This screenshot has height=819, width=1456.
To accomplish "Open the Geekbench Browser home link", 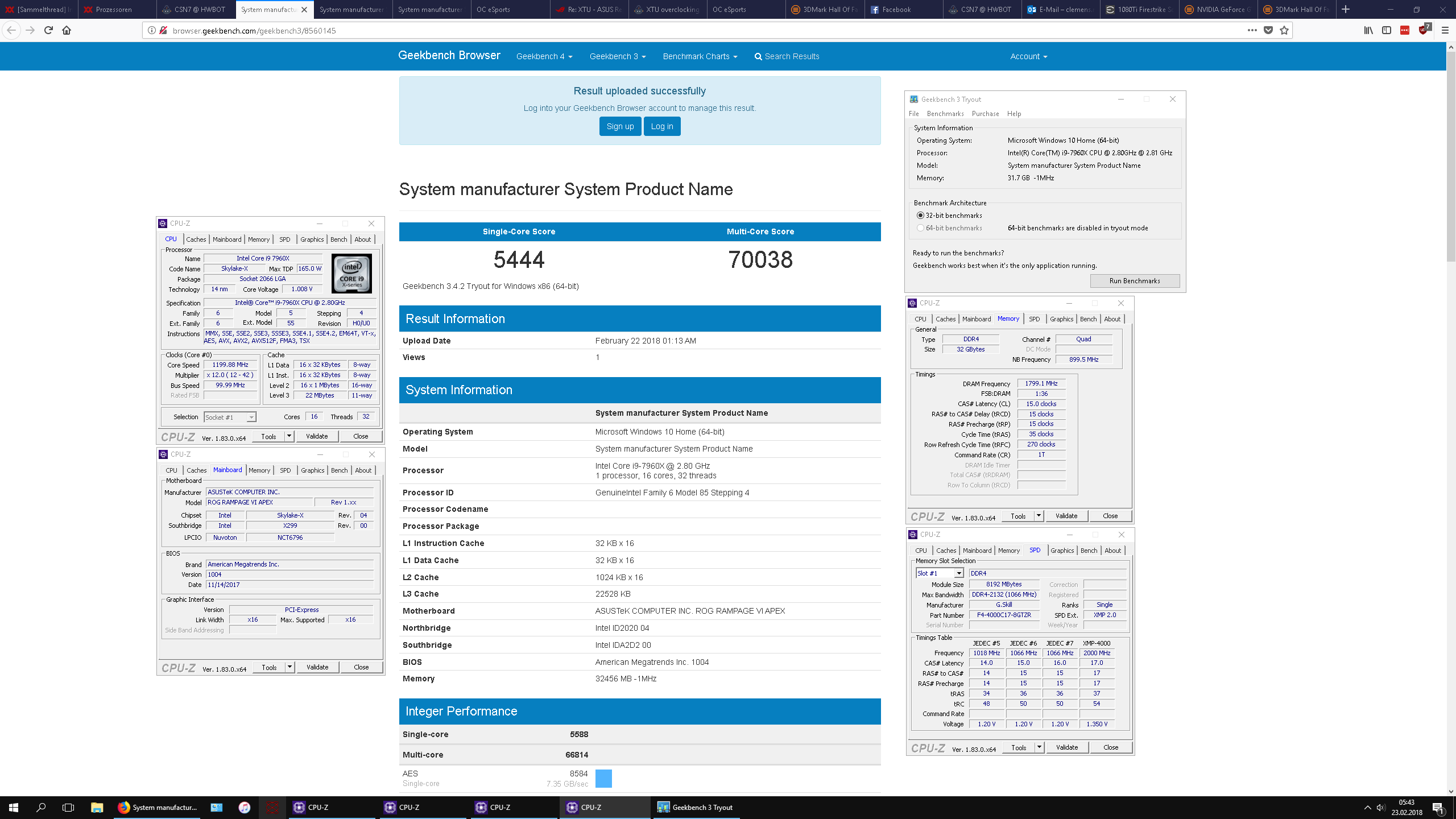I will 449,55.
